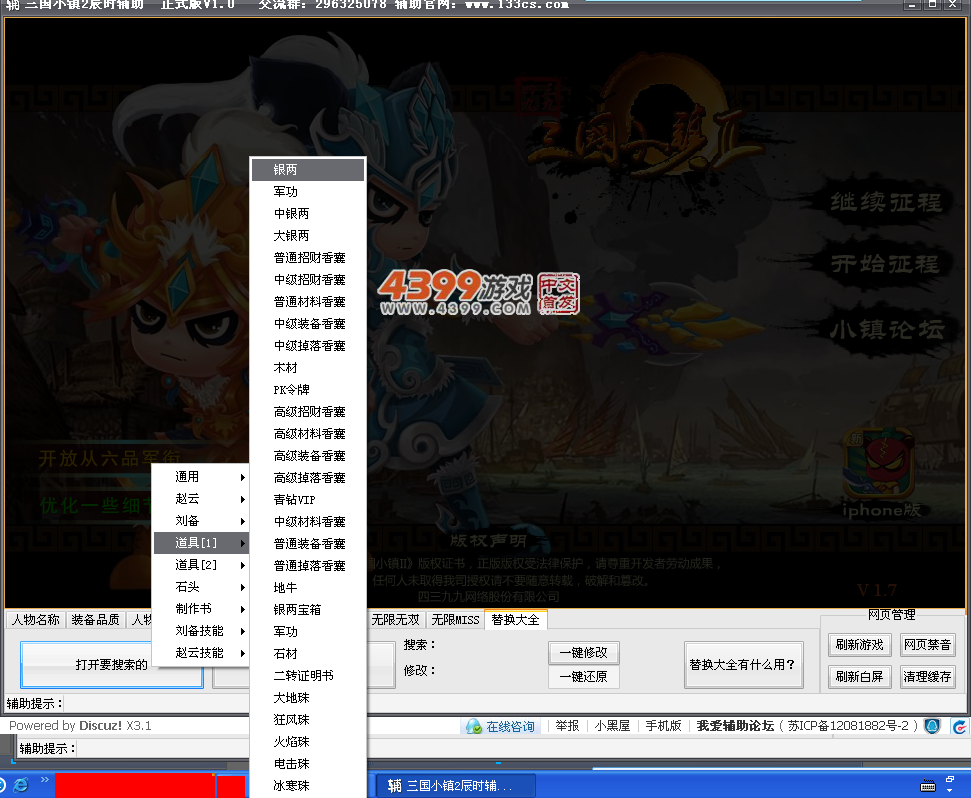
Task: Expand the 石头 submenu
Action: pyautogui.click(x=201, y=587)
